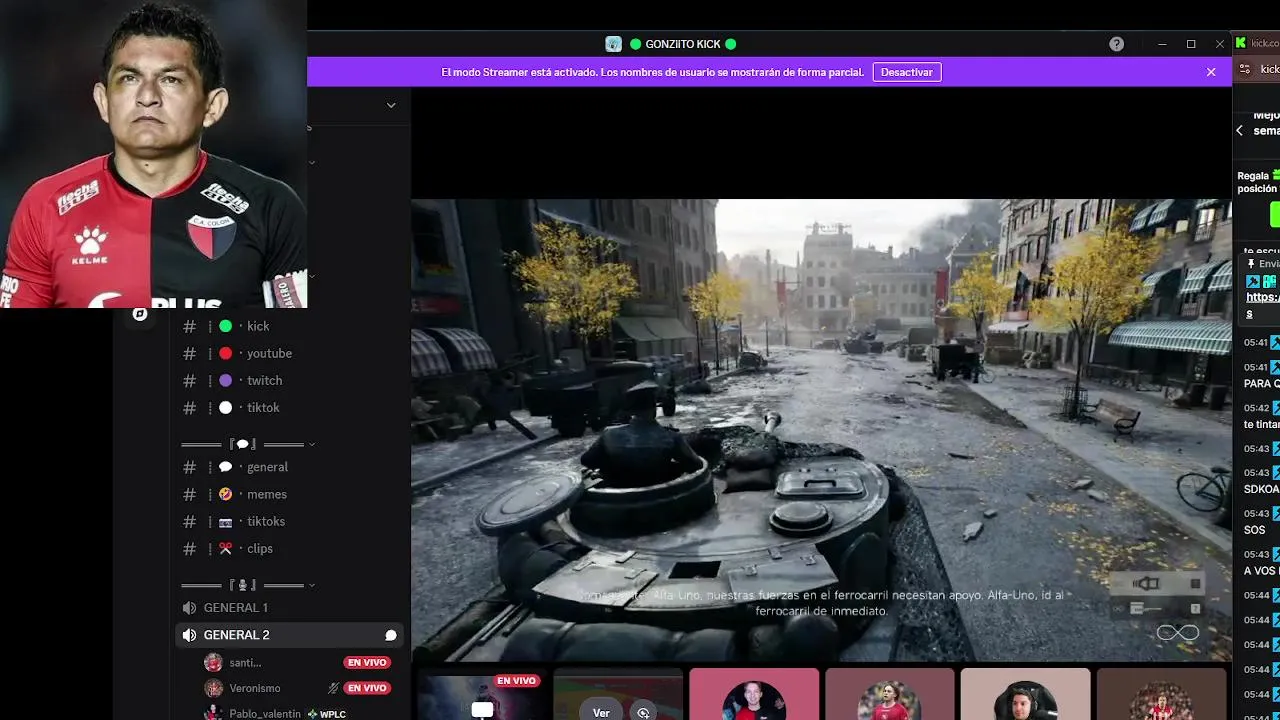The image size is (1280, 720).
Task: Click Kick logo browser tab
Action: 1241,43
